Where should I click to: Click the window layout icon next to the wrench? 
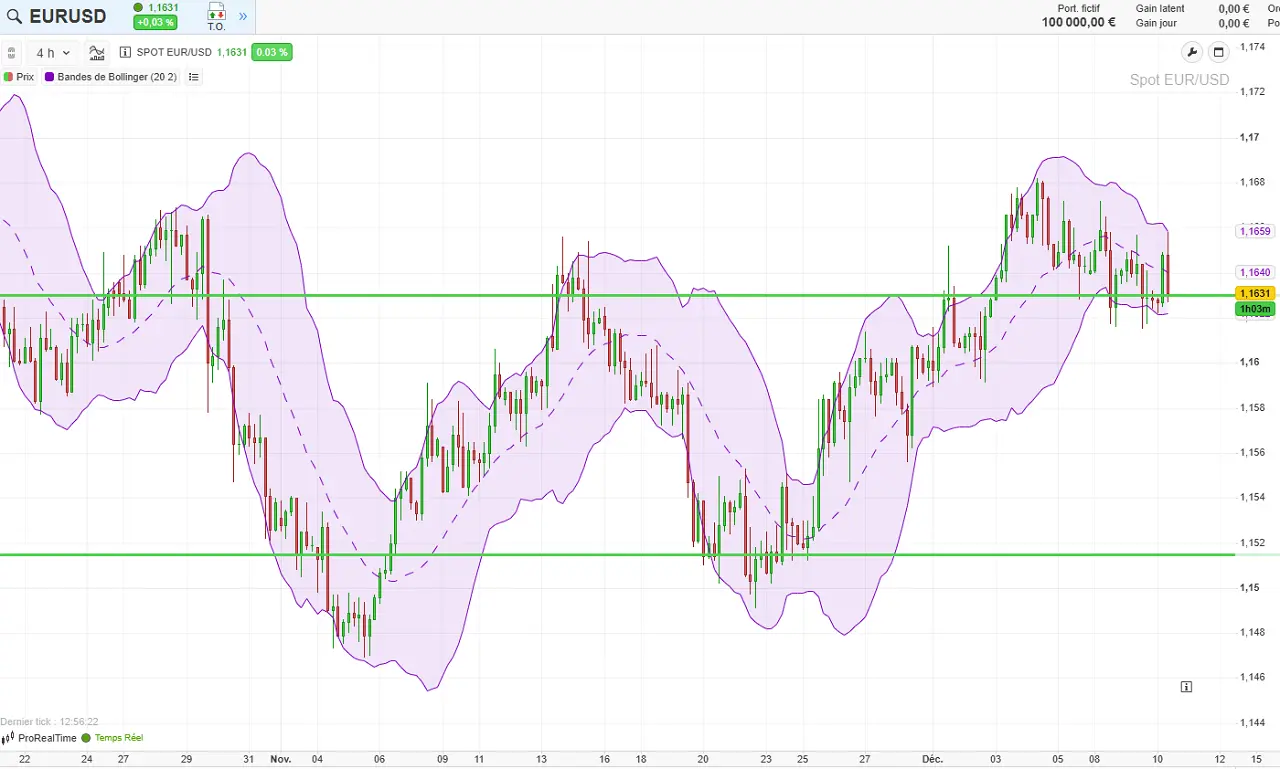(1218, 52)
